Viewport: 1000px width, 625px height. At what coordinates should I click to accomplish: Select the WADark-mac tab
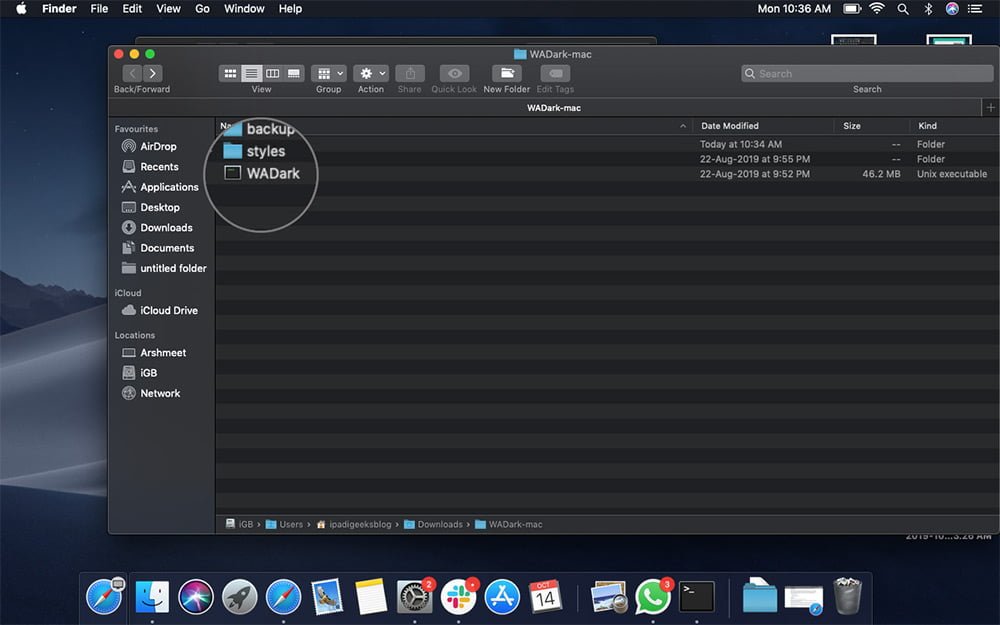point(554,108)
